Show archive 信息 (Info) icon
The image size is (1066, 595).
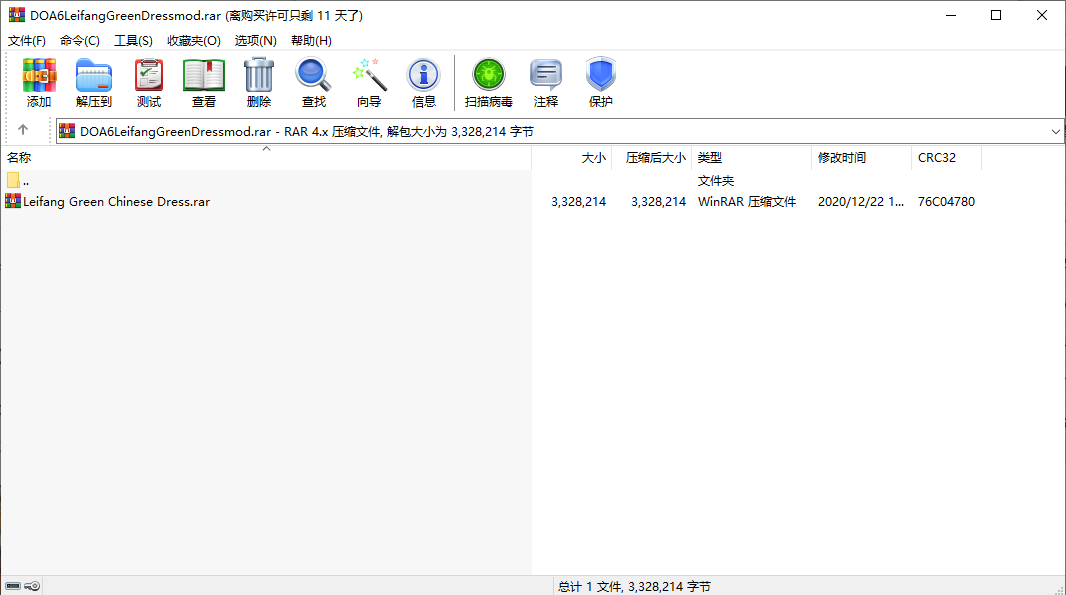click(424, 82)
